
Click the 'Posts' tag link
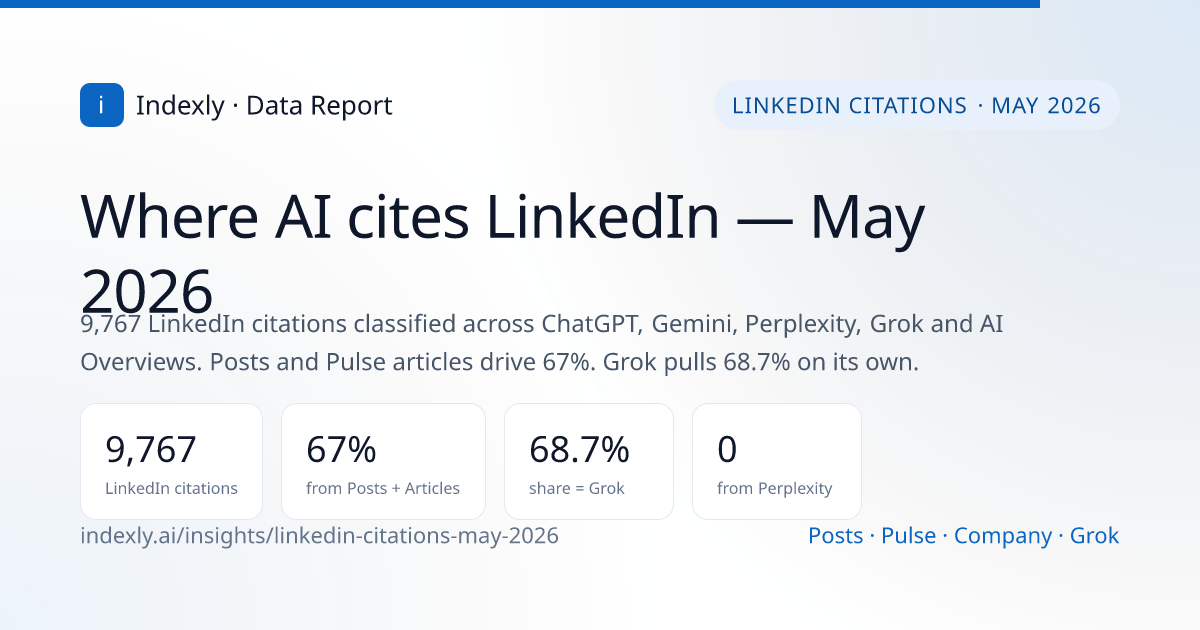[835, 536]
